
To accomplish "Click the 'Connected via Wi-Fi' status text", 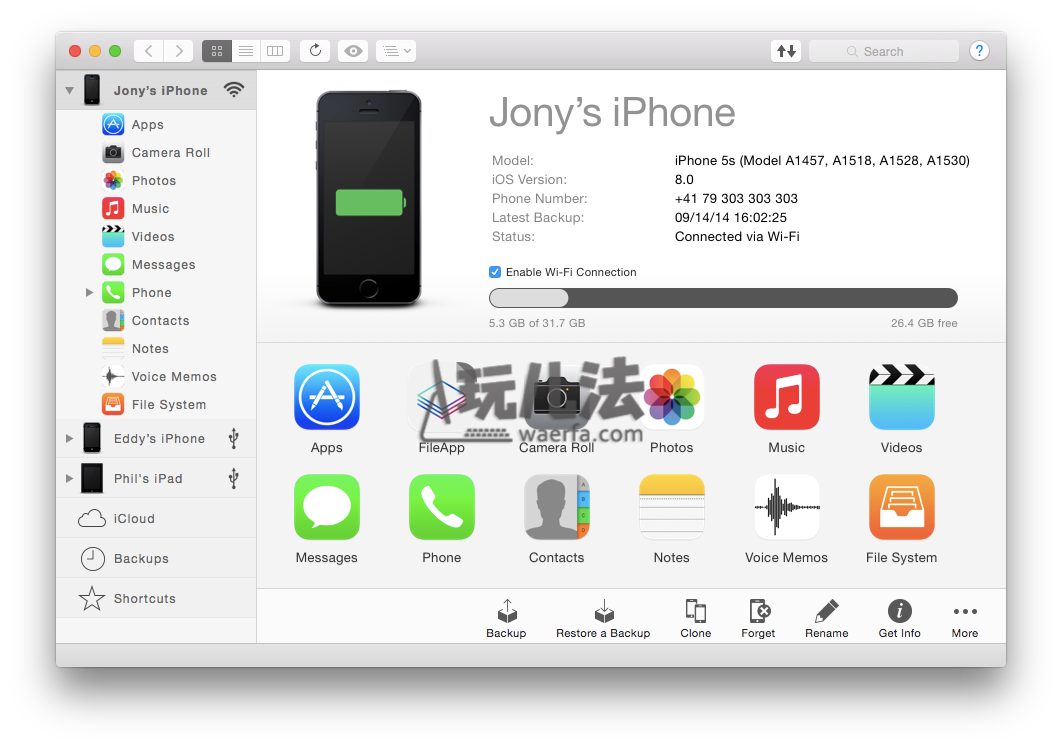I will [737, 236].
